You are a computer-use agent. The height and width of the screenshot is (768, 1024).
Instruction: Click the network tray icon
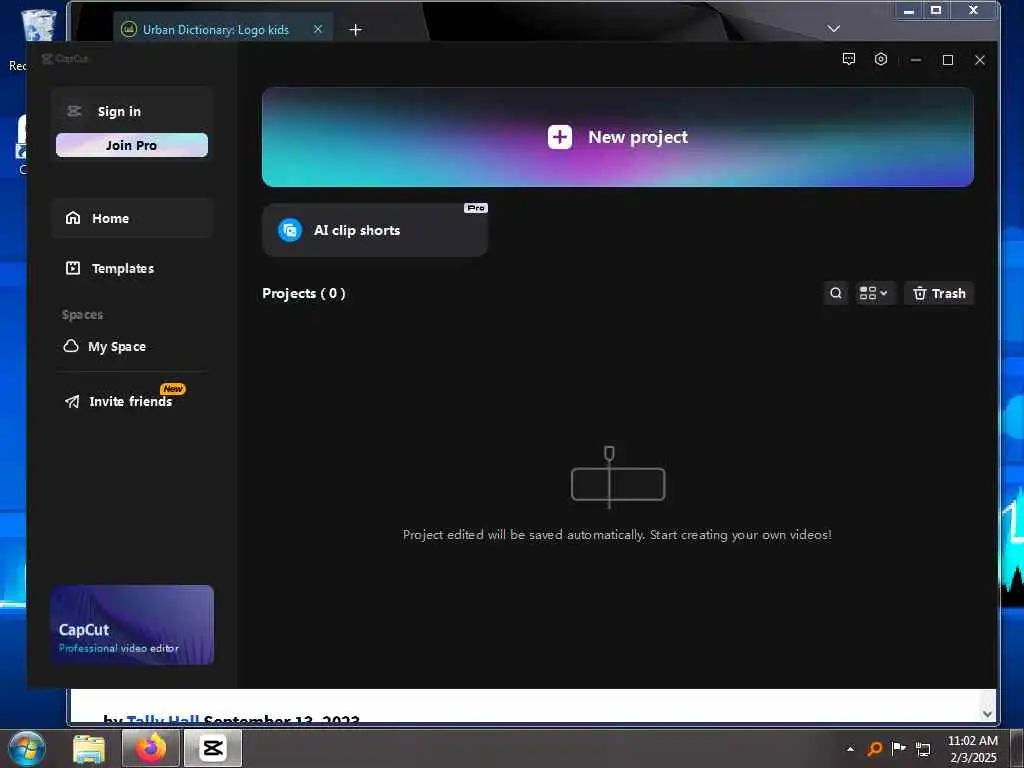point(923,749)
